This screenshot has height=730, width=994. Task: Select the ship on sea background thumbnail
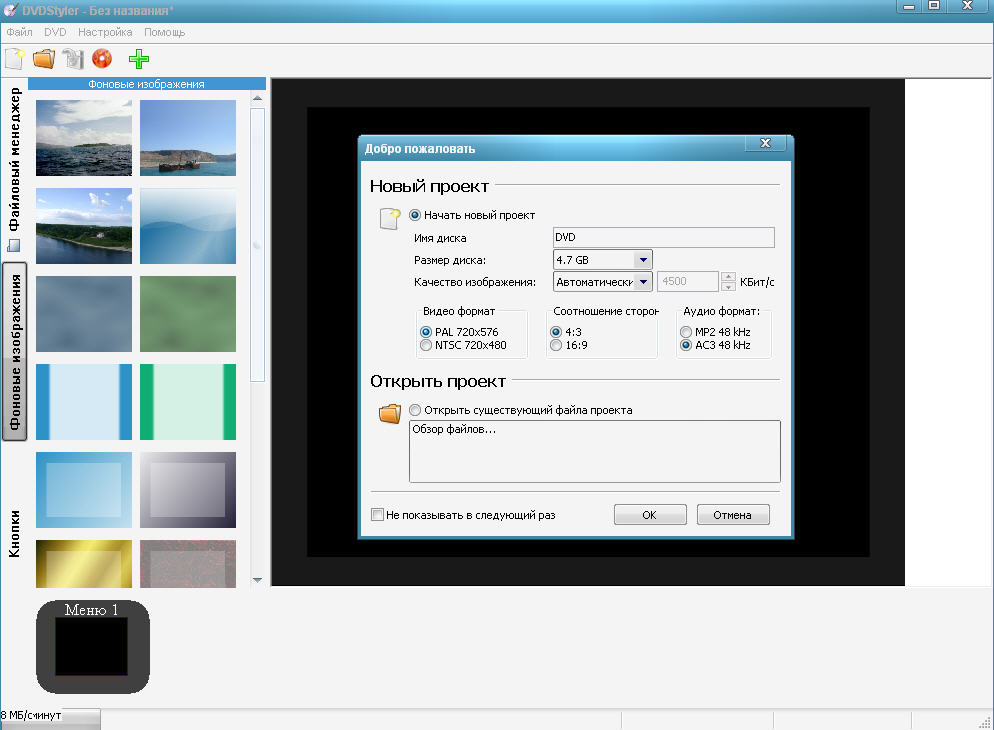(x=188, y=138)
